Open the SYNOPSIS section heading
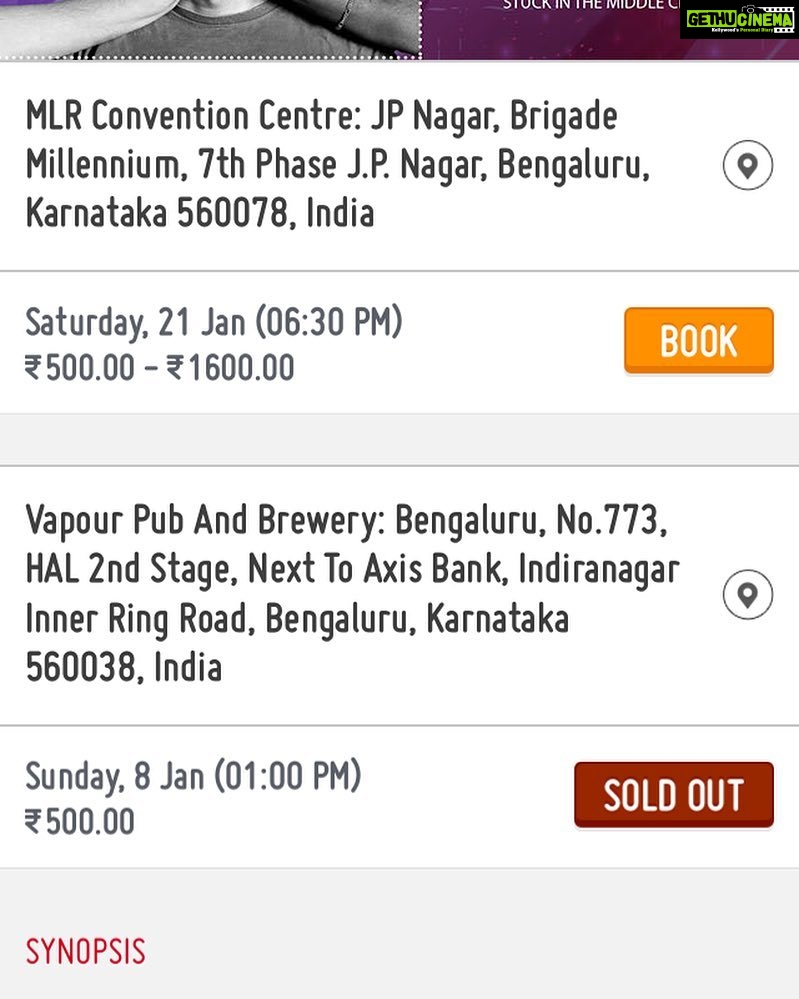Viewport: 799px width, 999px height. click(85, 951)
